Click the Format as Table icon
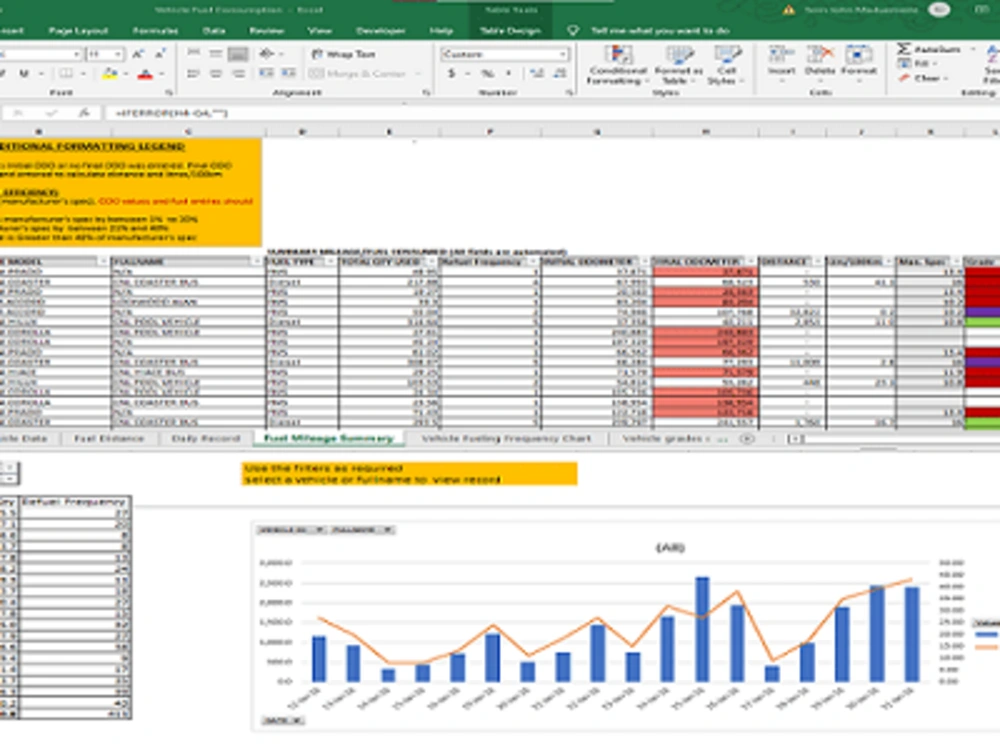Viewport: 1000px width, 750px height. point(678,65)
